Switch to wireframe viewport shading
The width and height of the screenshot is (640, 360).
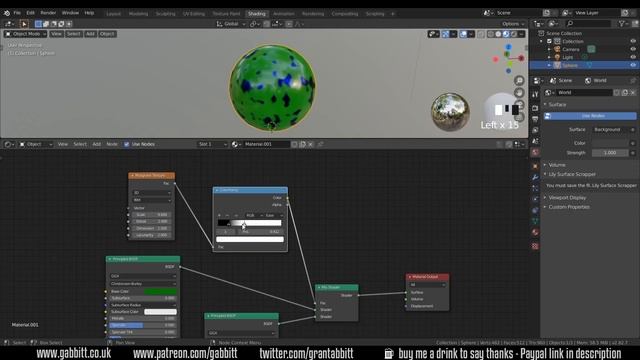coord(491,34)
